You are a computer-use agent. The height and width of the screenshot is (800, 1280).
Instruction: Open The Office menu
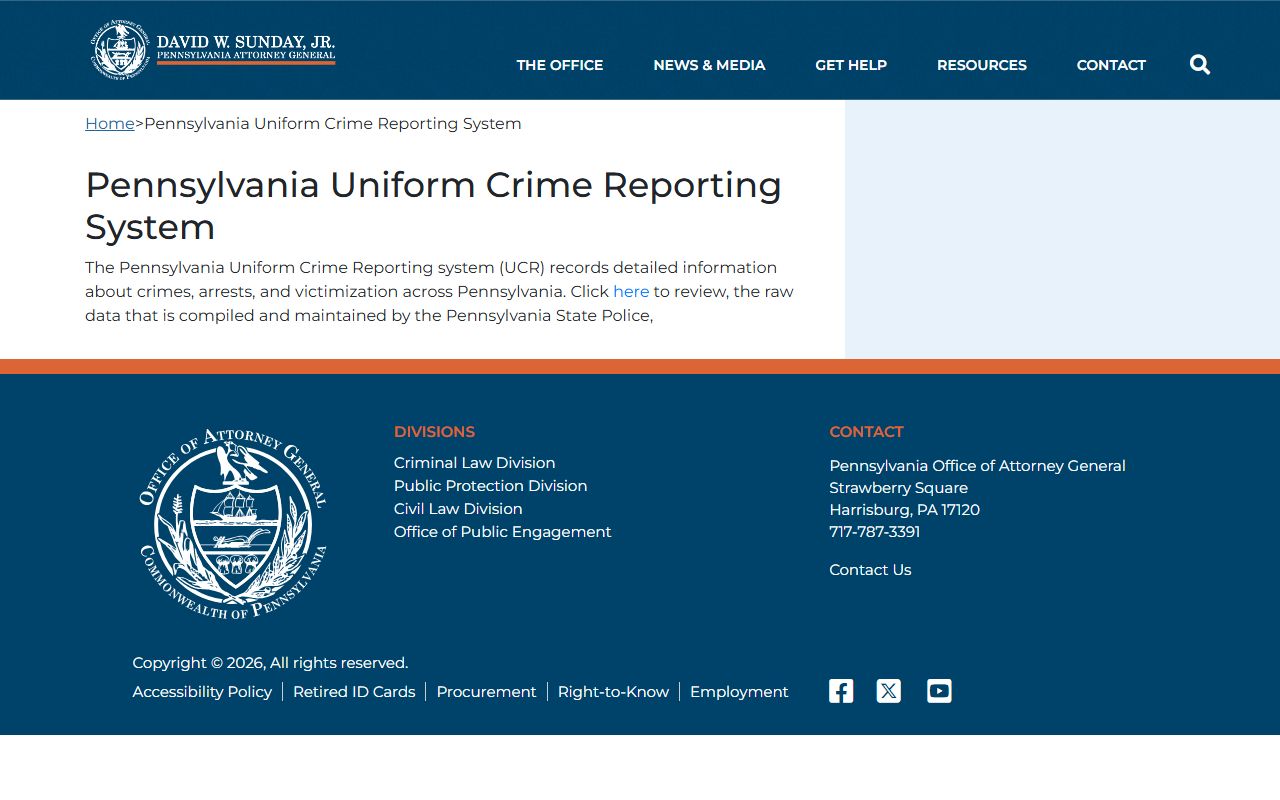[x=560, y=65]
